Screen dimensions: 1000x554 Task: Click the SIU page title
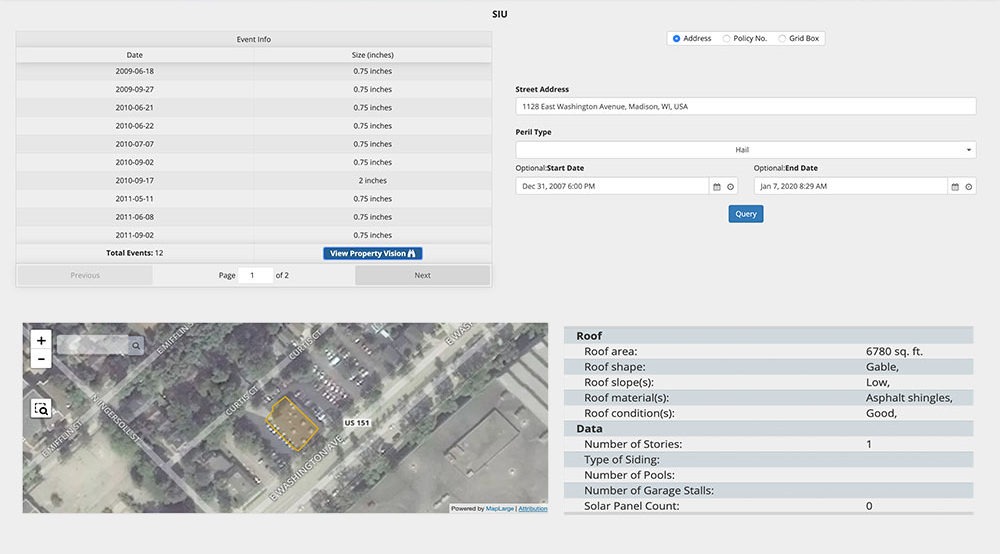(x=499, y=14)
